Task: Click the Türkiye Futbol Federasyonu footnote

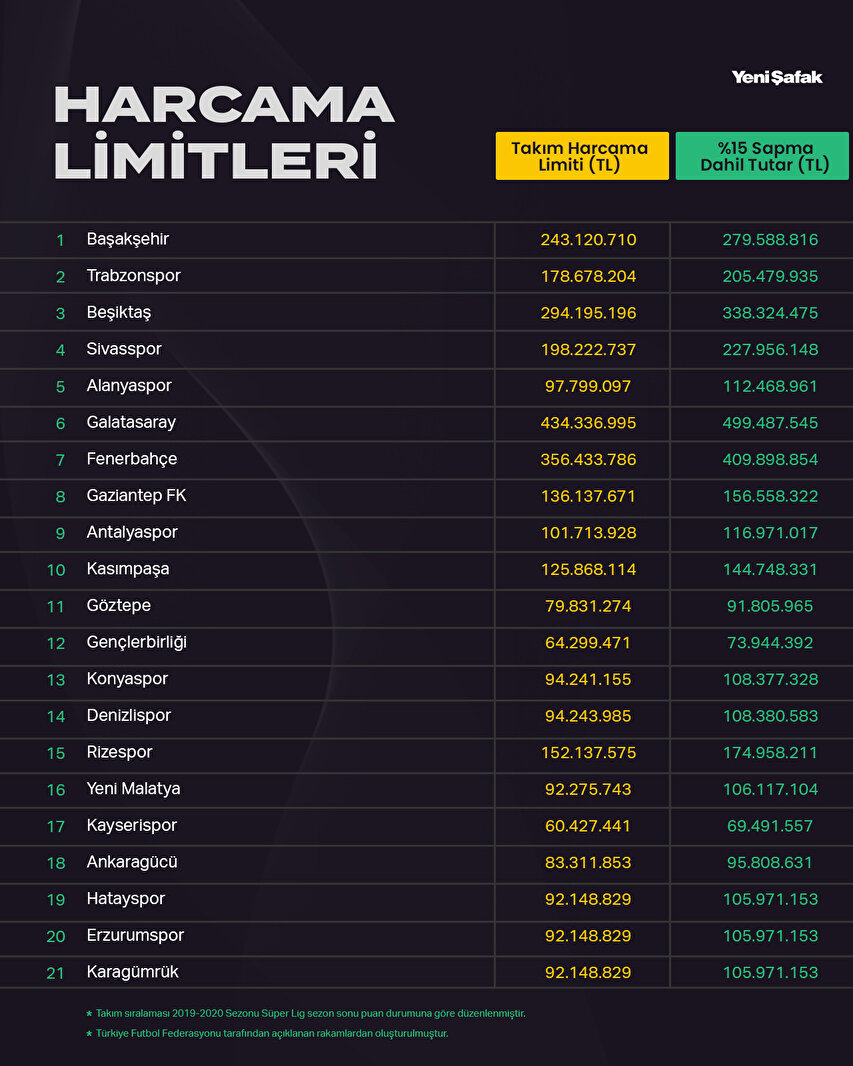Action: pyautogui.click(x=272, y=1034)
